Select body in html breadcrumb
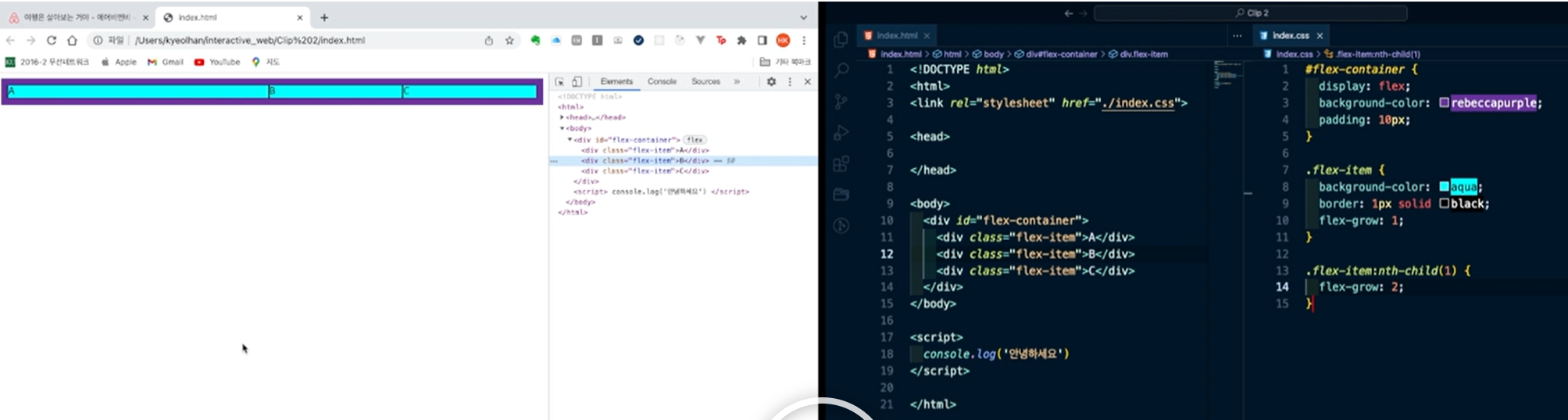 (988, 54)
